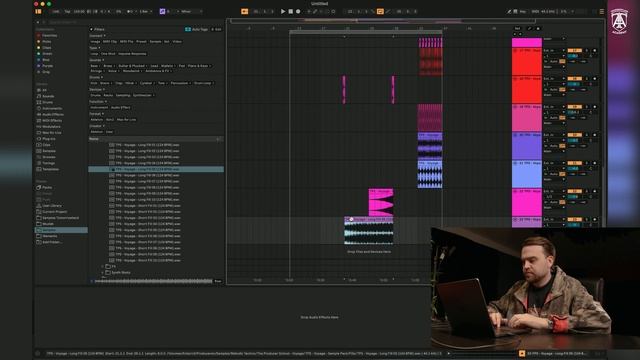The image size is (640, 360).
Task: Arm track 39 for recording
Action: point(594,107)
